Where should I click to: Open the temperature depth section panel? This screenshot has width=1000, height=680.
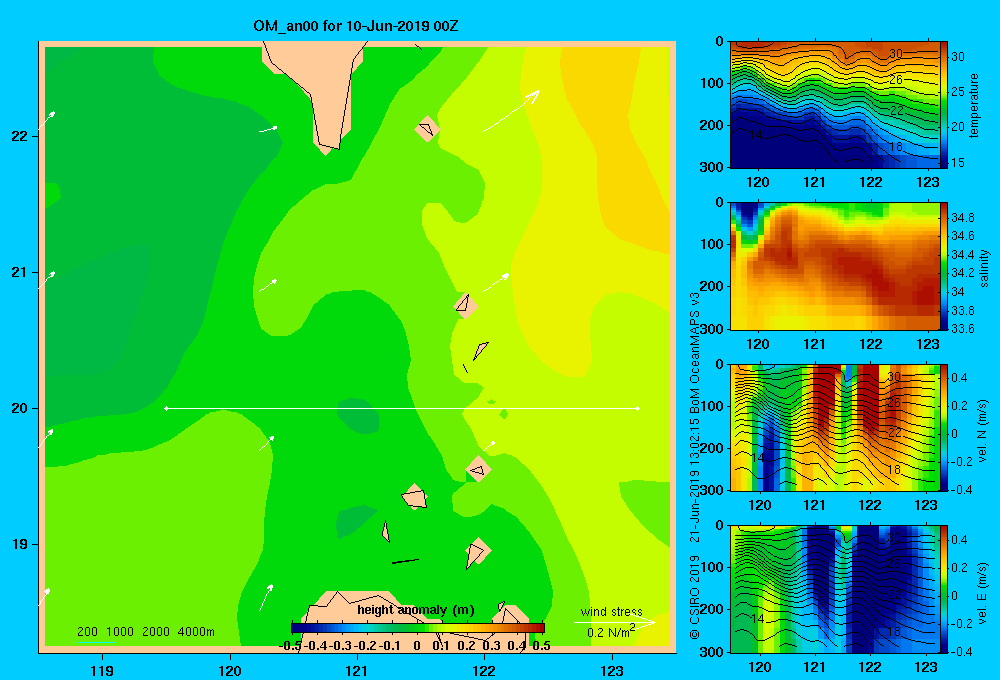[x=834, y=105]
